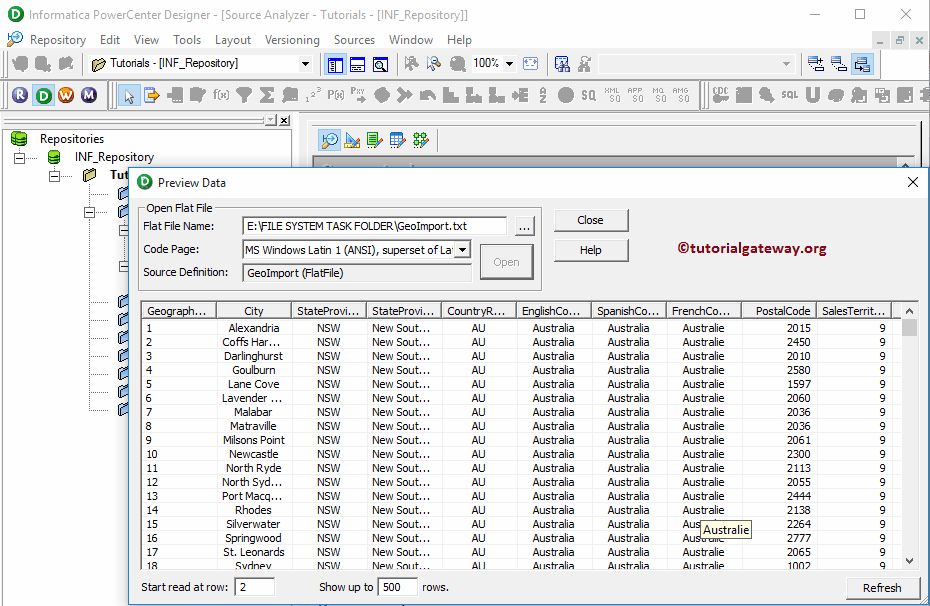The width and height of the screenshot is (930, 606).
Task: Click the preview table scroll down arrow
Action: click(x=909, y=560)
